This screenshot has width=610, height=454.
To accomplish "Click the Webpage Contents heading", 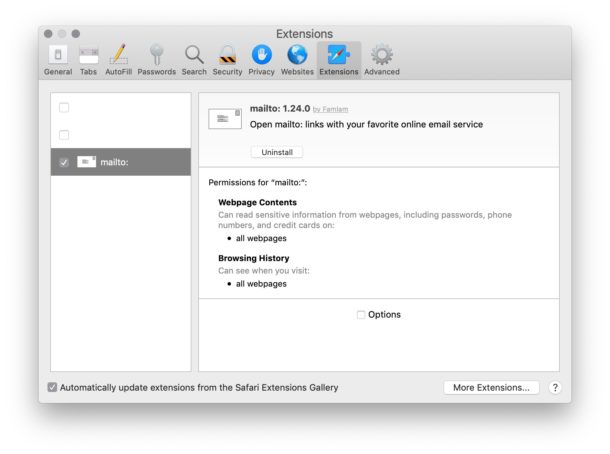I will tap(258, 202).
